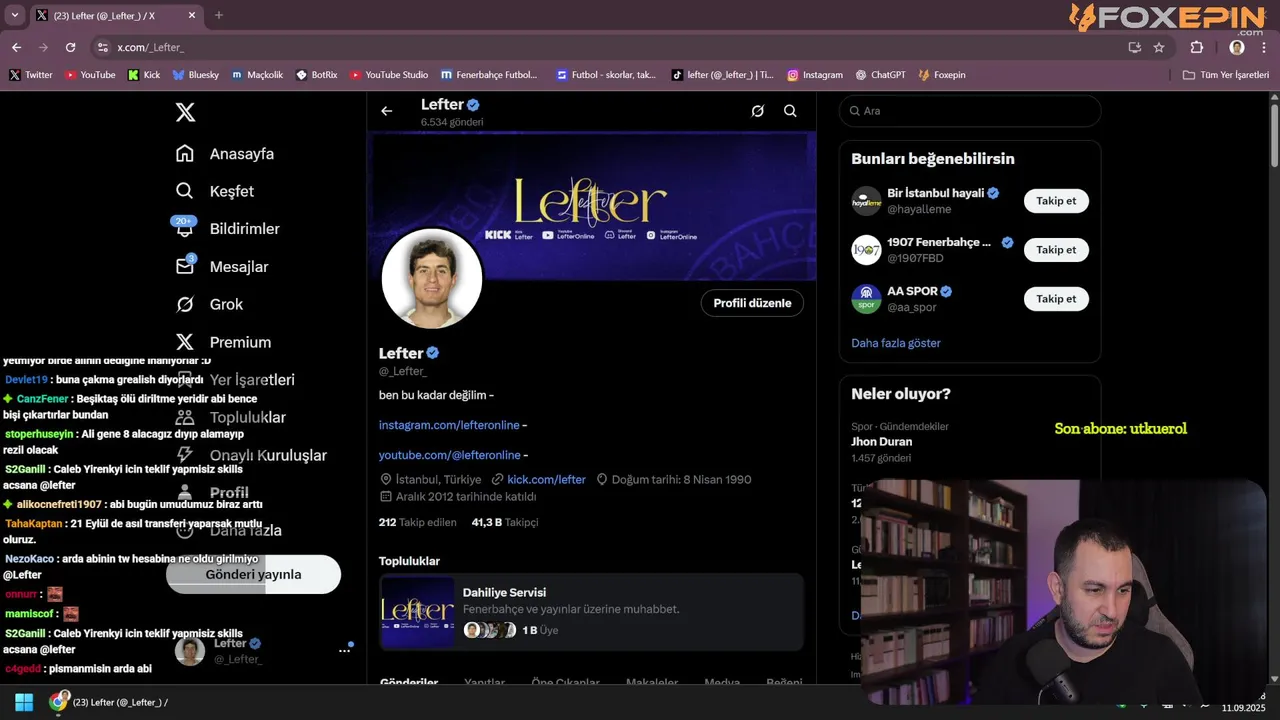Viewport: 1280px width, 720px height.
Task: Open a new Chrome tab
Action: pyautogui.click(x=218, y=15)
